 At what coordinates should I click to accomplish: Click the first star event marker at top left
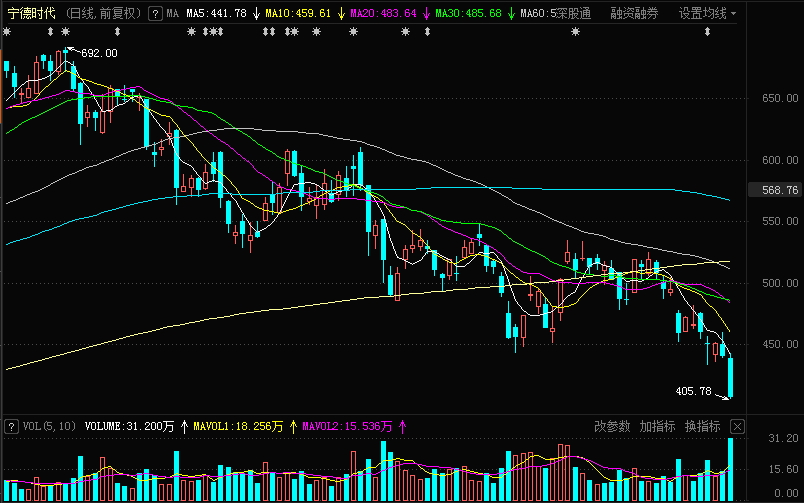(x=7, y=32)
